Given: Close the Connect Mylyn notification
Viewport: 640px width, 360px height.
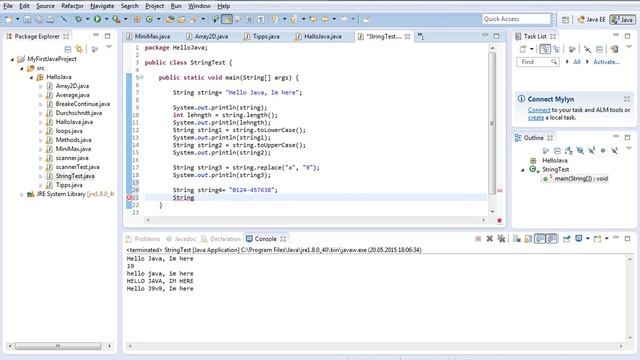Looking at the screenshot, I should [x=627, y=99].
